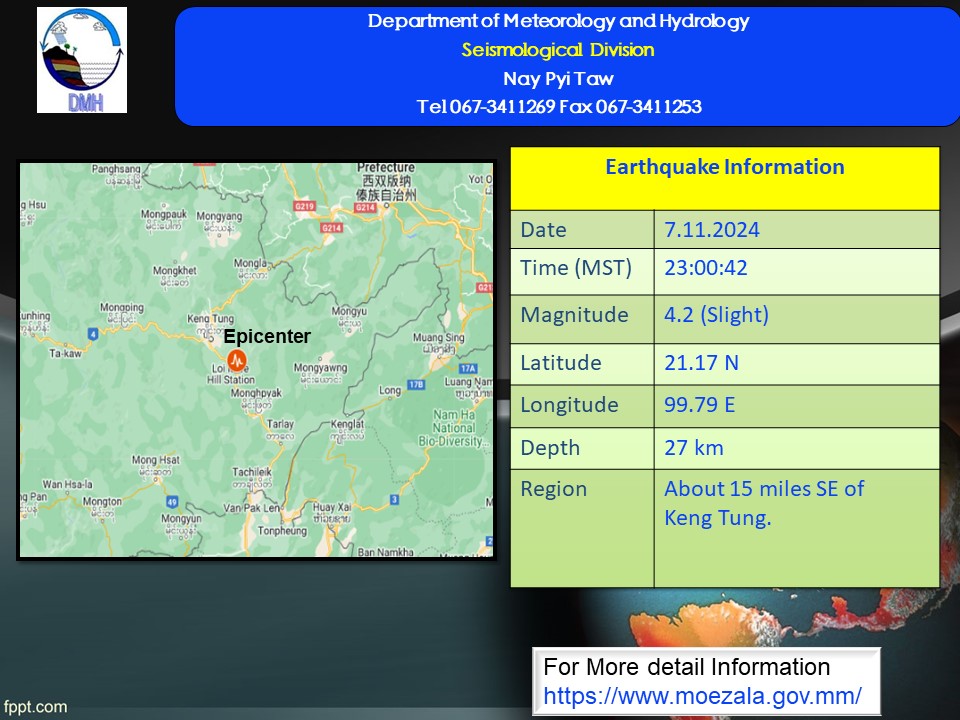Click the Date cell 7.11.2024
This screenshot has width=960, height=720.
point(711,230)
